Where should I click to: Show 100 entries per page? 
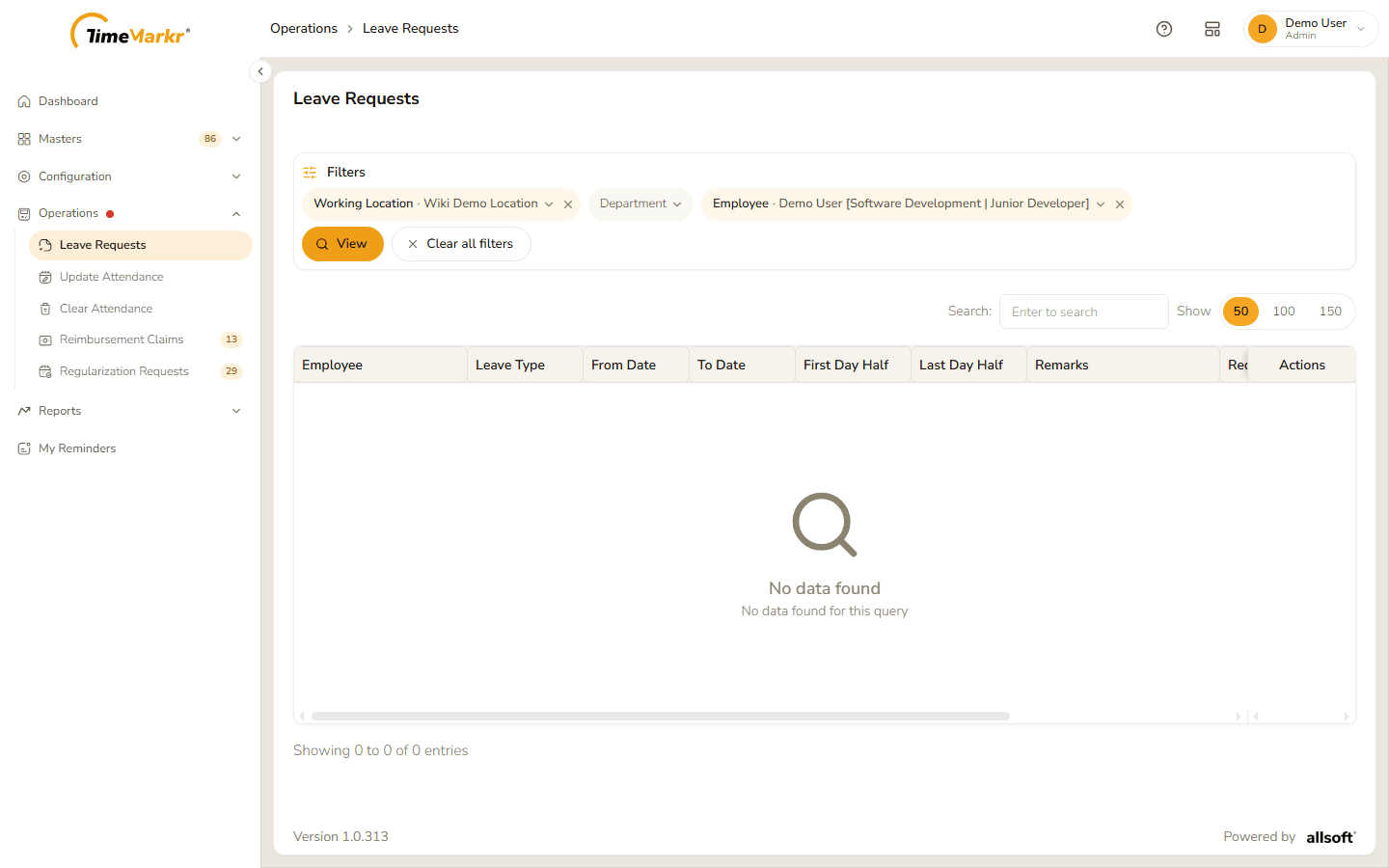pos(1284,312)
